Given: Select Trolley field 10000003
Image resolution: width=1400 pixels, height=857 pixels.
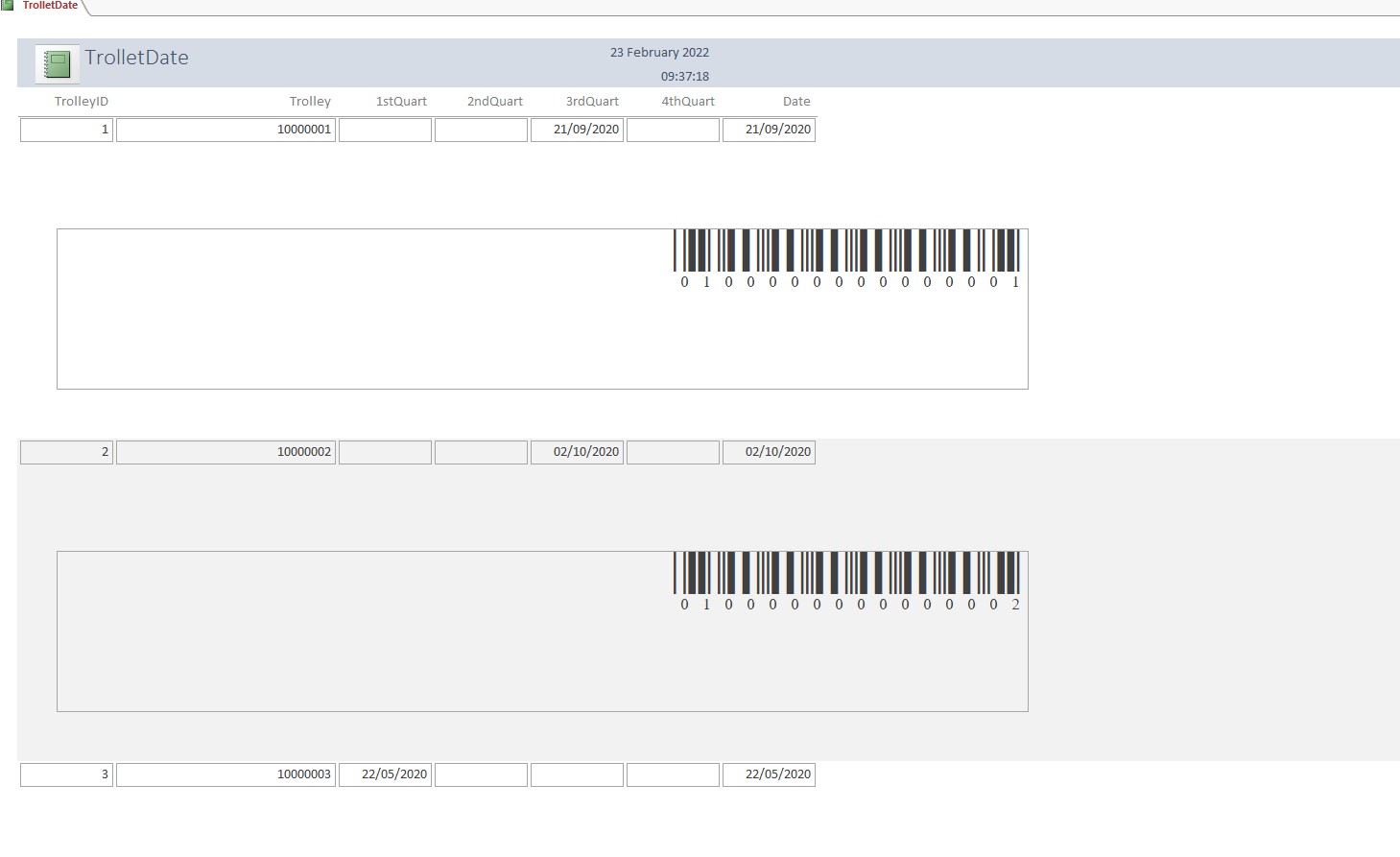Looking at the screenshot, I should [225, 774].
